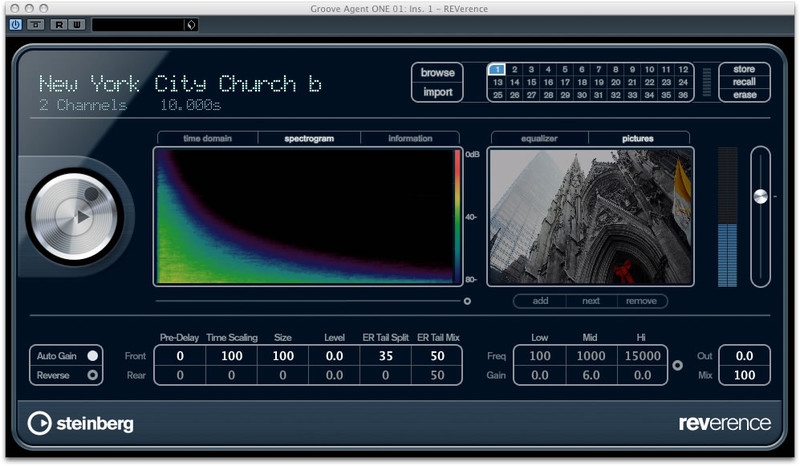Click the handle under the spectrogram
The image size is (800, 466).
click(x=467, y=301)
